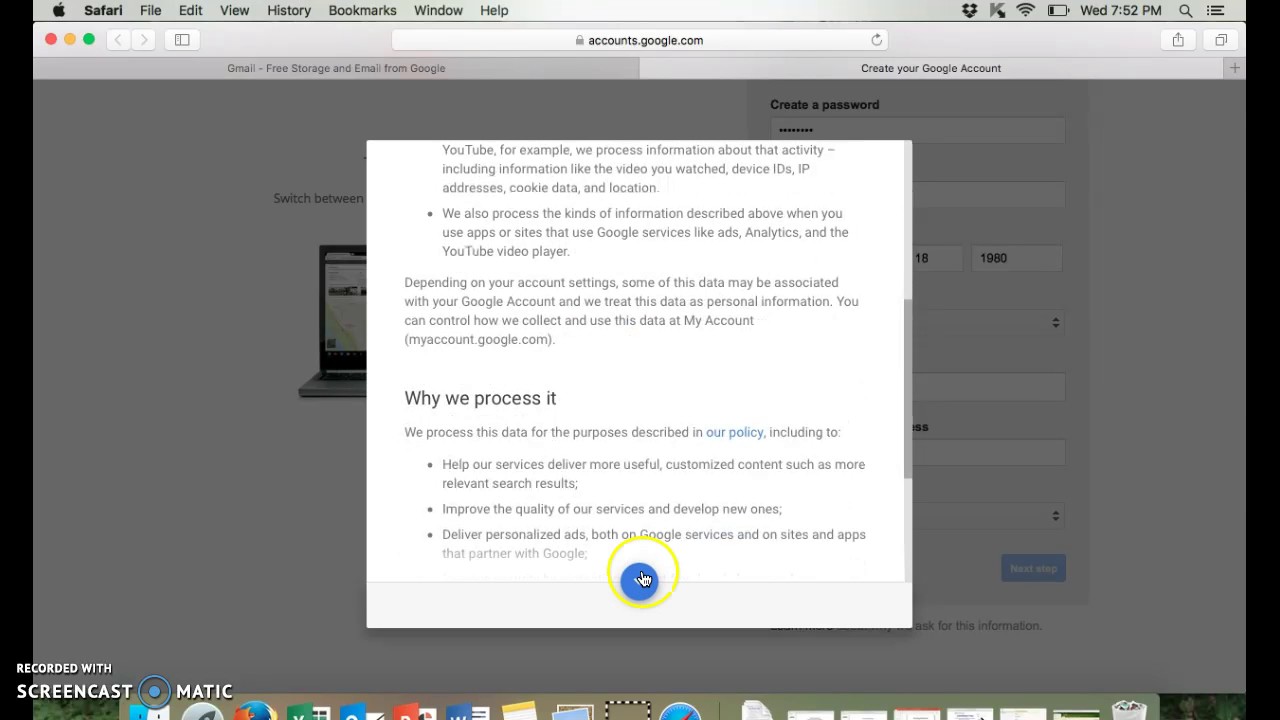Click the birth year field showing 1980
This screenshot has width=1280, height=720.
pos(1019,258)
